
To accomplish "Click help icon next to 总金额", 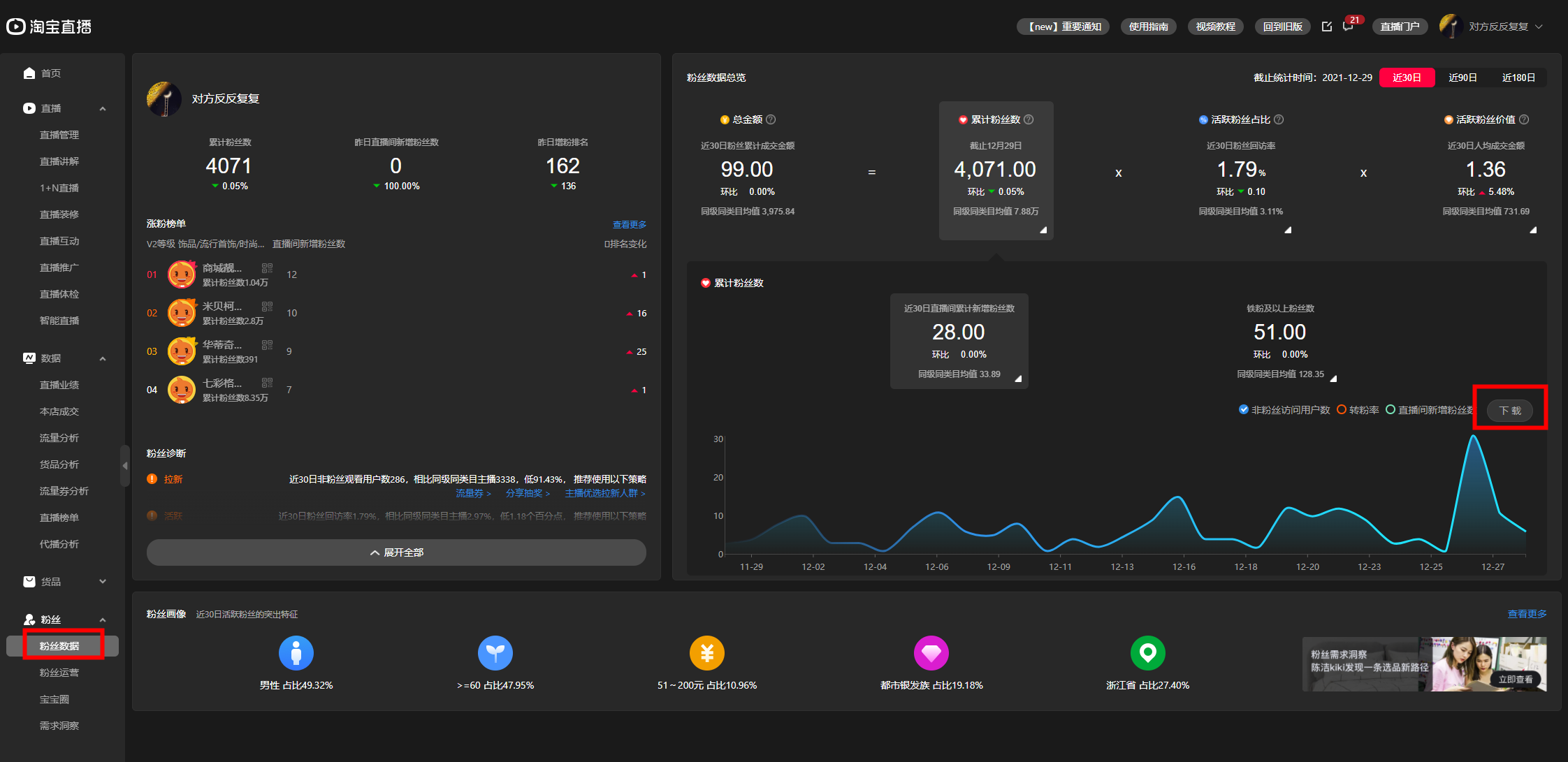I will tap(771, 119).
